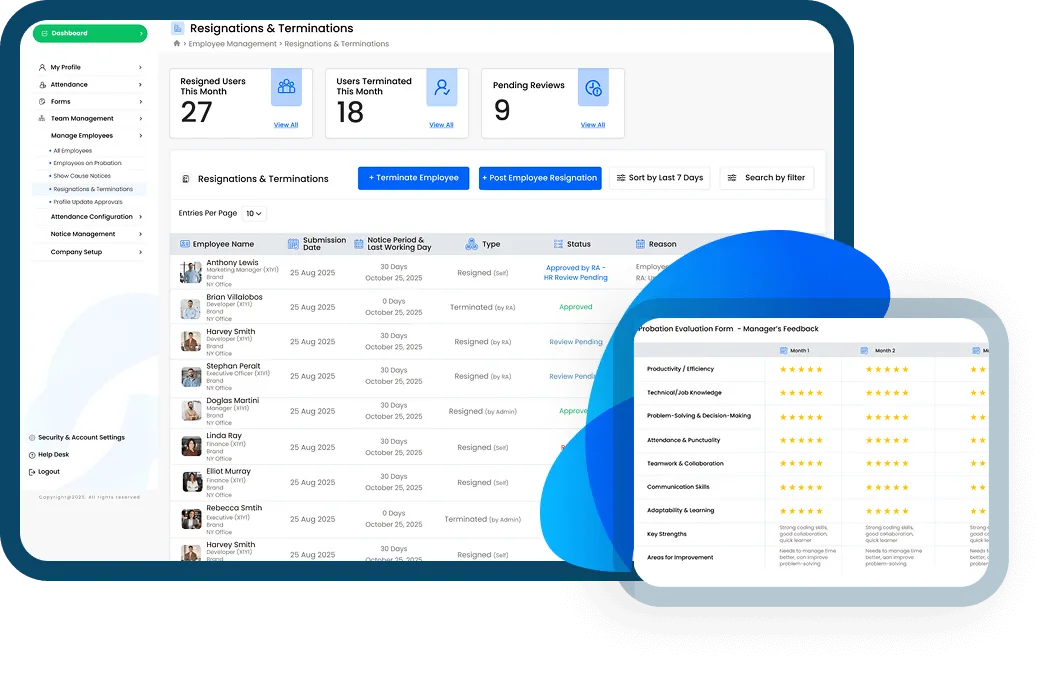
Task: Open the Dashboard menu item
Action: 89,33
